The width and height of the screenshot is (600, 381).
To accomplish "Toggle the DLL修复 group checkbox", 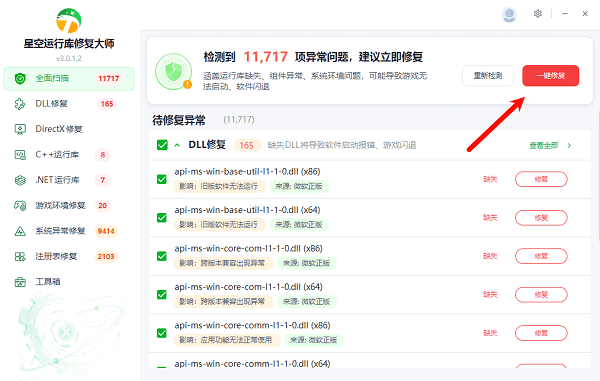I will (x=162, y=145).
